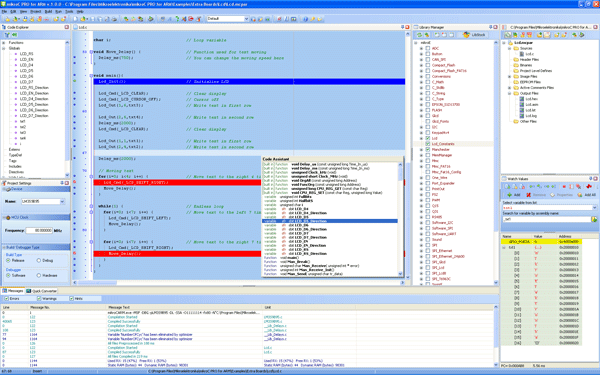Click the first icon in the Project Manager toolbar

point(507,35)
